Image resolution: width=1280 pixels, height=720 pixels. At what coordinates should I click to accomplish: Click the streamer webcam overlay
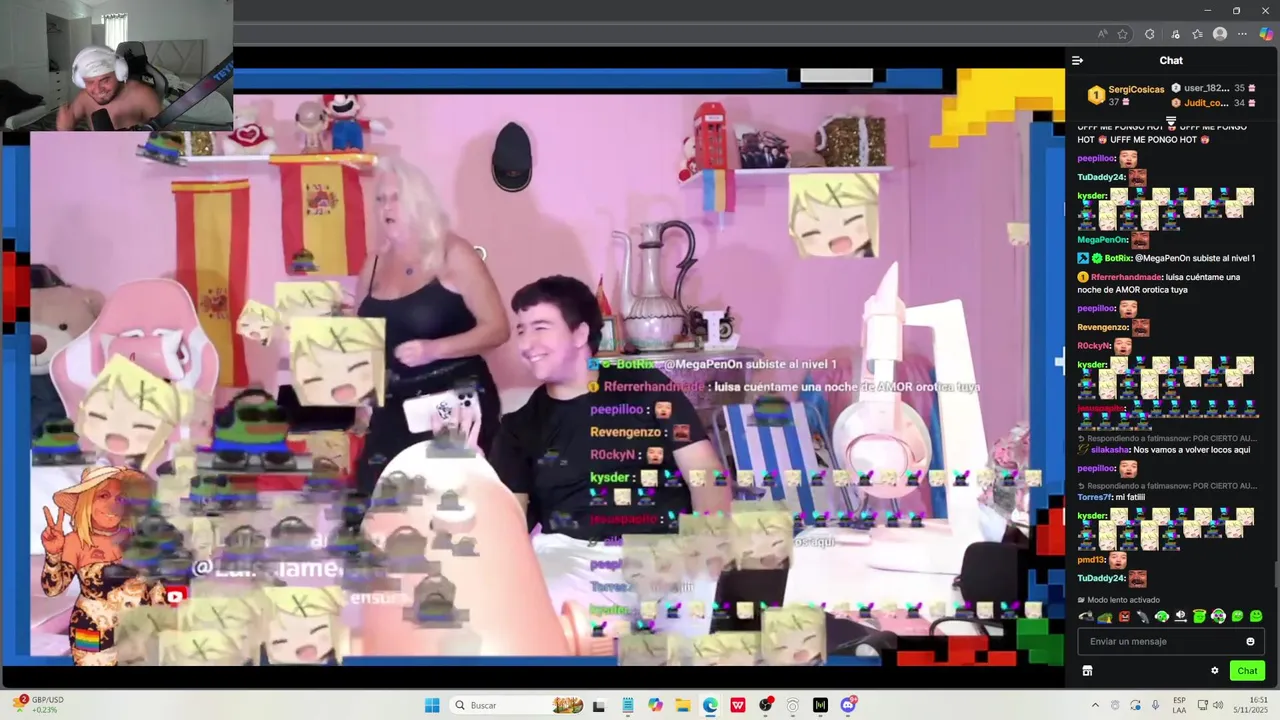coord(117,65)
